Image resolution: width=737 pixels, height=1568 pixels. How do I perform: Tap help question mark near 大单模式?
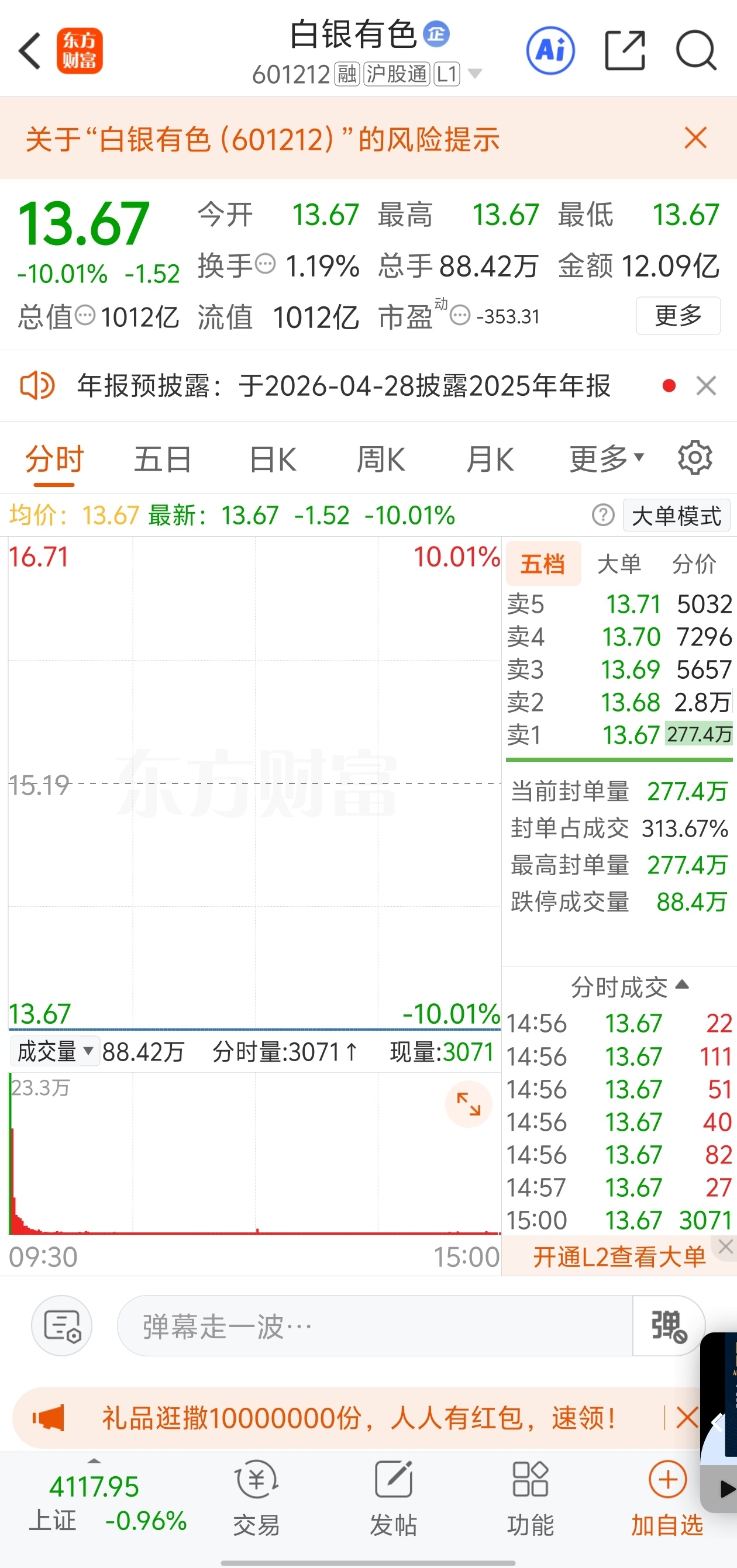click(603, 515)
